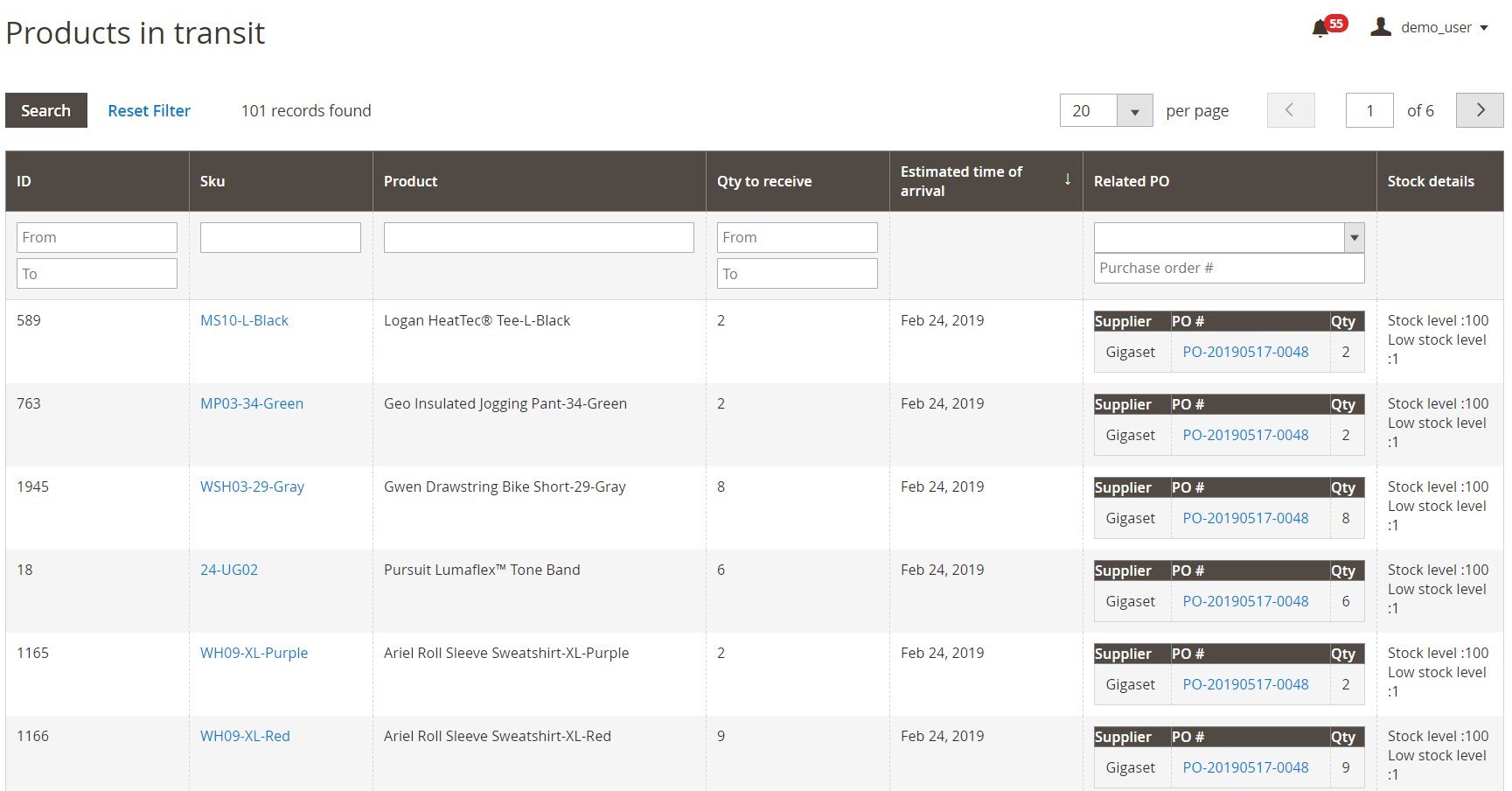Click the Stock details column header
The image size is (1512, 791).
tap(1440, 181)
